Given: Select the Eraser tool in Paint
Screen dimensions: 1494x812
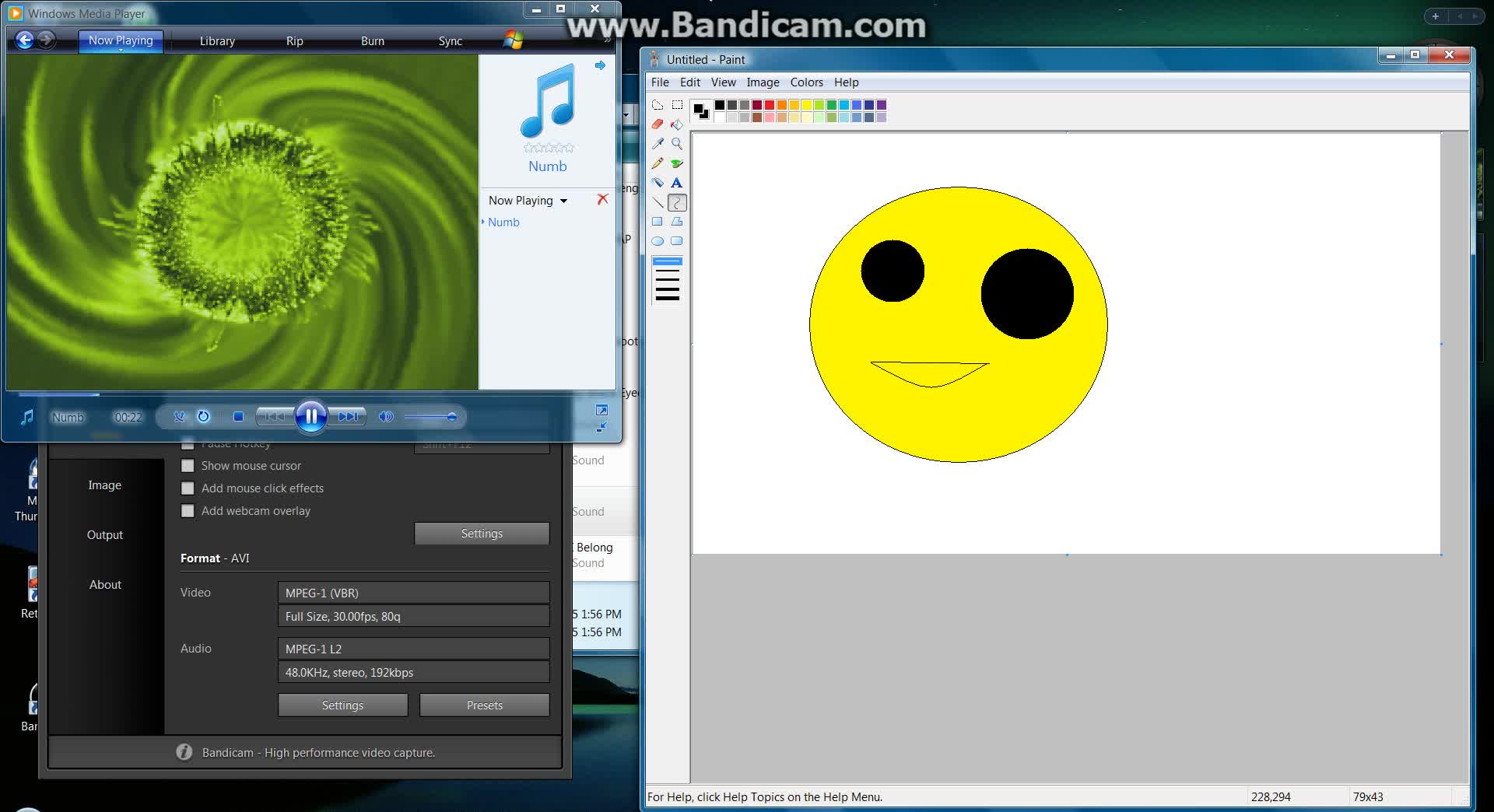Looking at the screenshot, I should (x=658, y=124).
